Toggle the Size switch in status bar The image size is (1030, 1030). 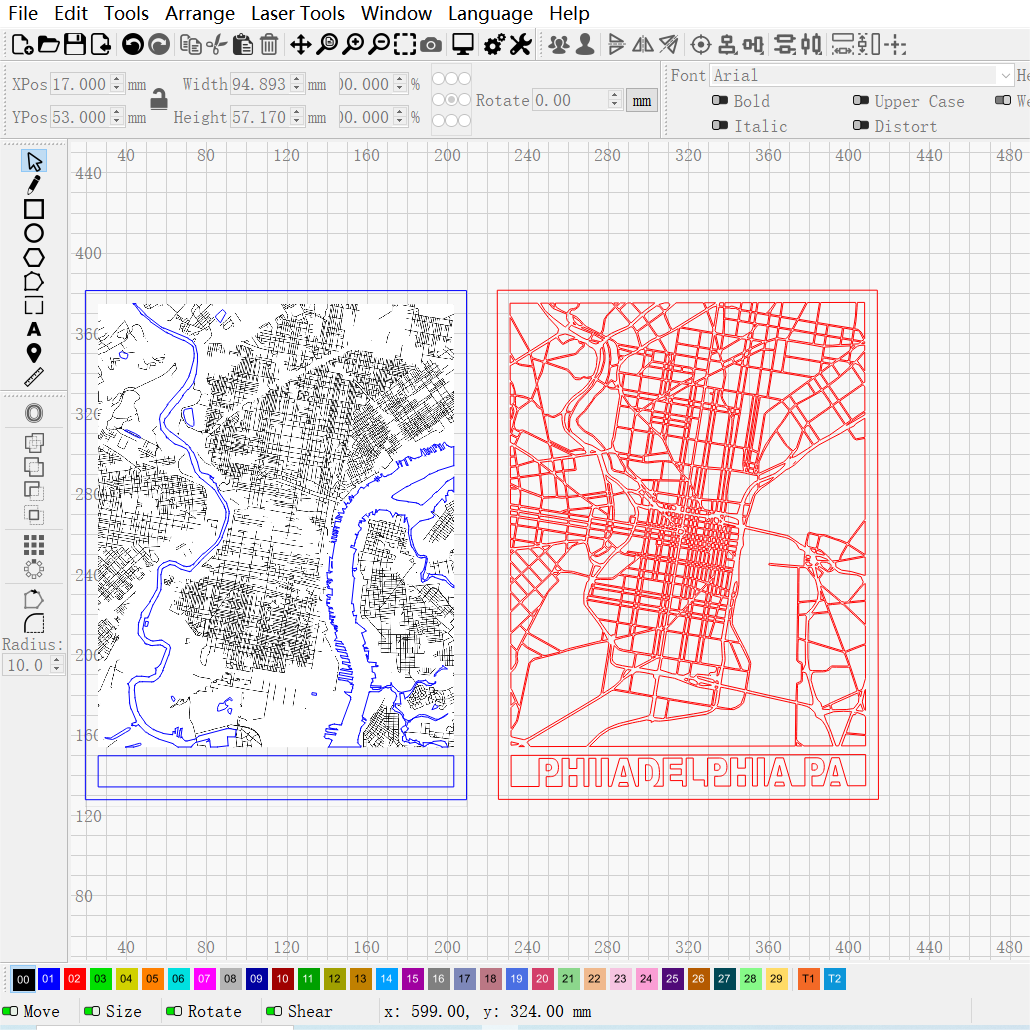coord(93,1011)
